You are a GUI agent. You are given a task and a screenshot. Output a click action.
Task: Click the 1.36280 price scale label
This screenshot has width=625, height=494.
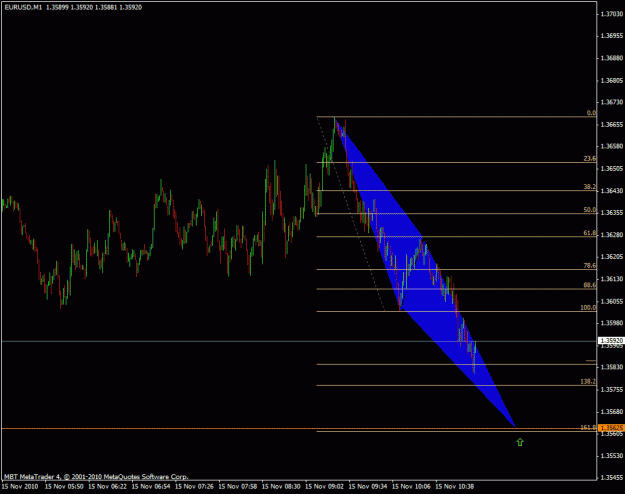click(611, 234)
